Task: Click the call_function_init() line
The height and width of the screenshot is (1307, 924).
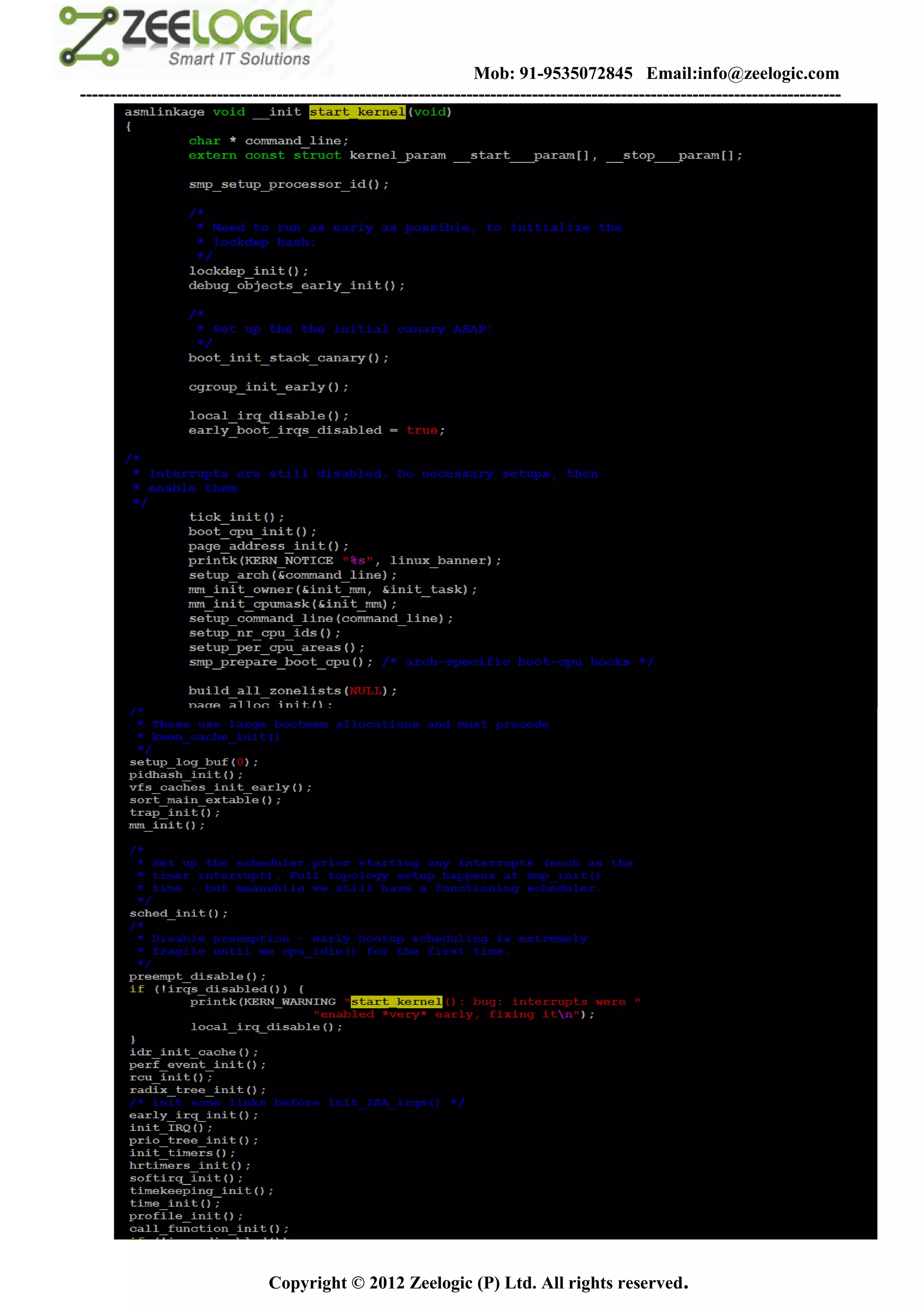Action: 208,1228
